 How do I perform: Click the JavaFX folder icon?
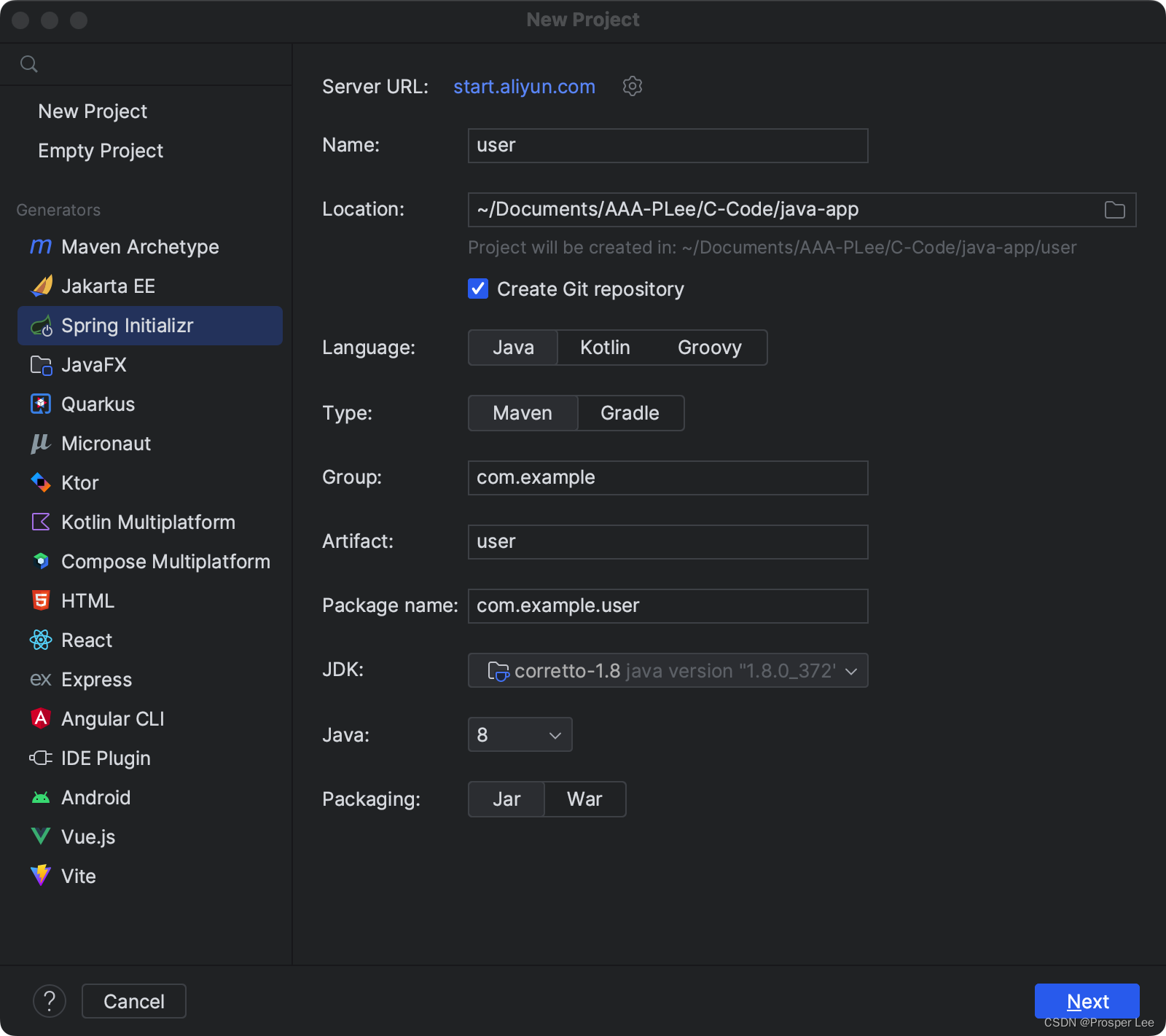click(x=42, y=365)
